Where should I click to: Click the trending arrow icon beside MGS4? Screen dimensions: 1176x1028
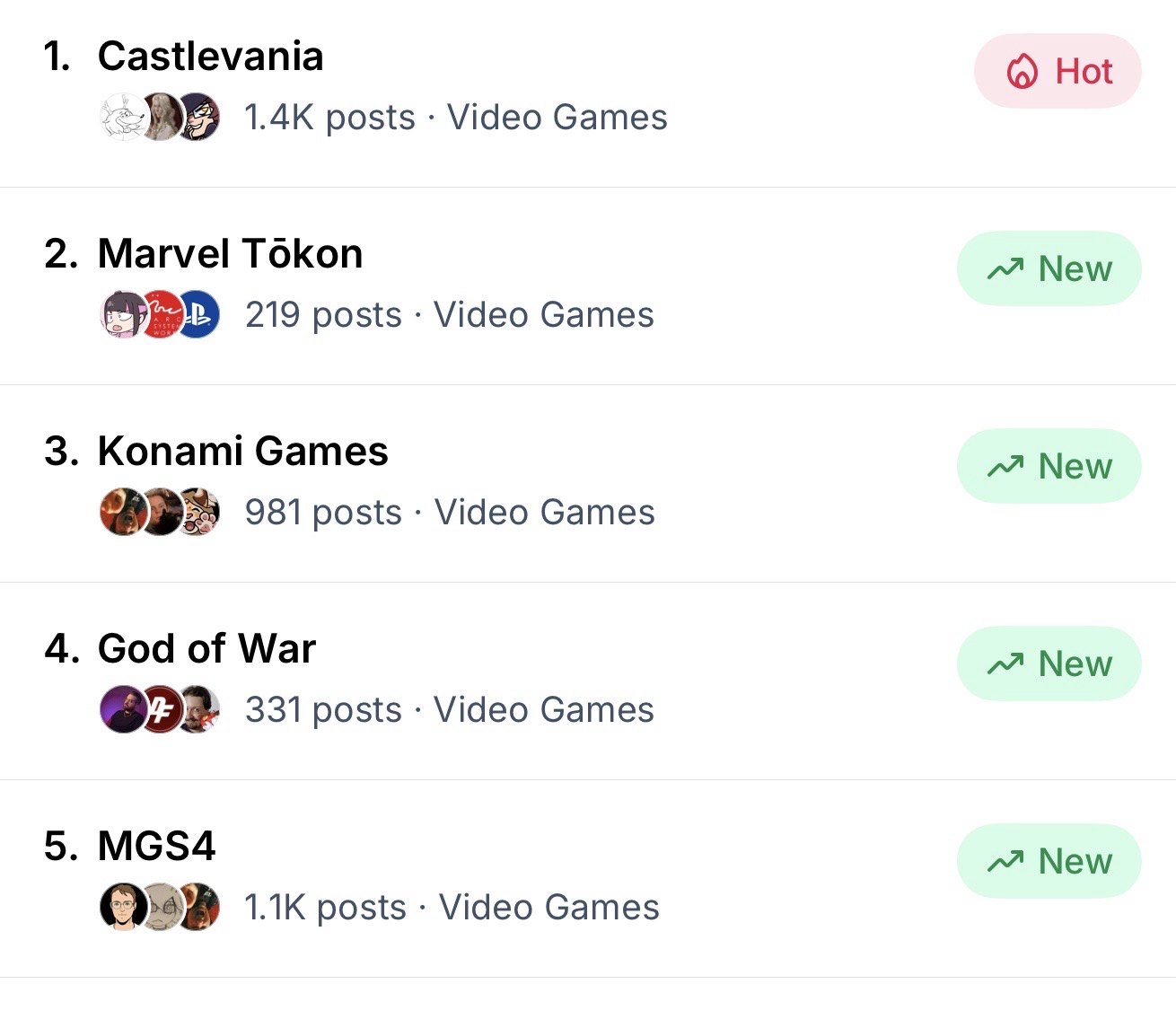pos(1005,862)
